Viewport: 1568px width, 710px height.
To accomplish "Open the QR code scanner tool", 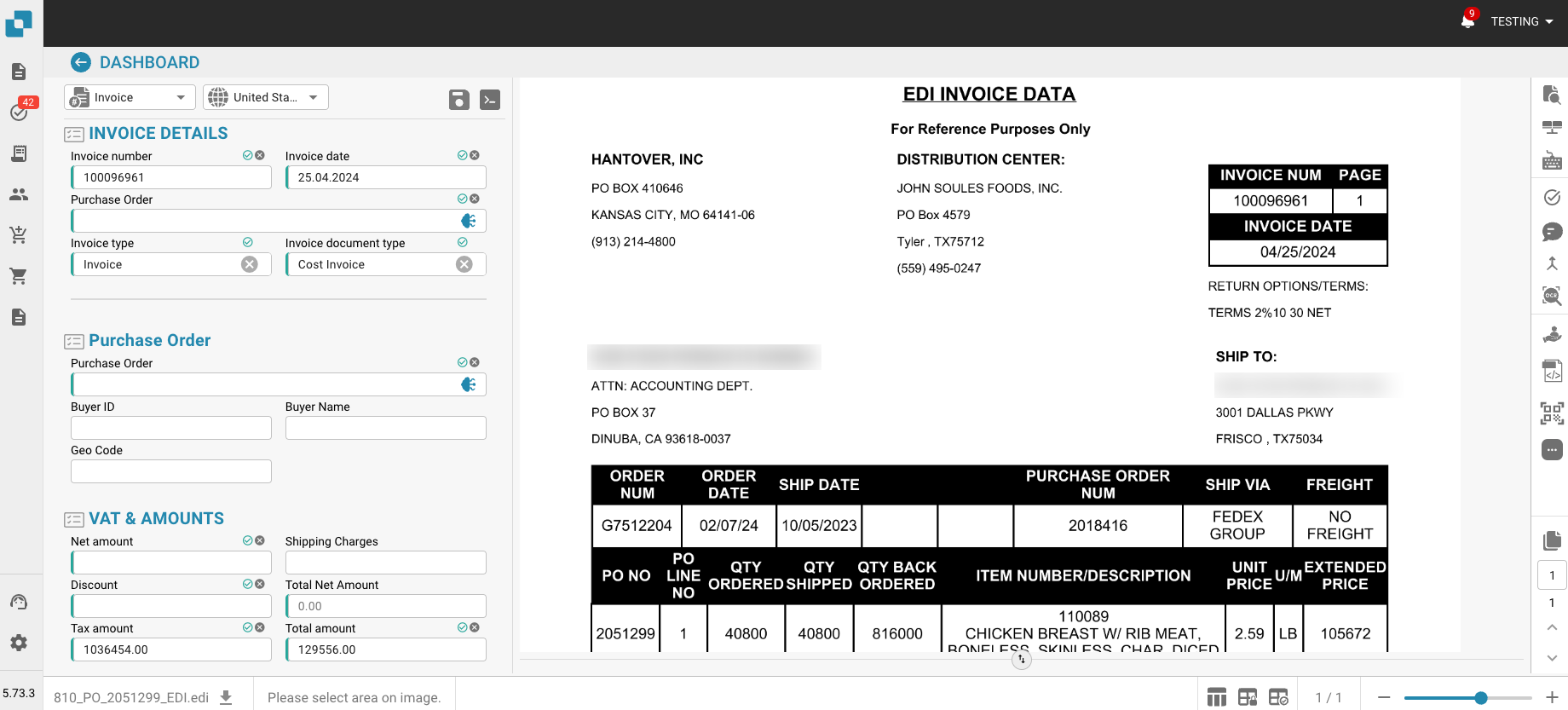I will (1552, 413).
